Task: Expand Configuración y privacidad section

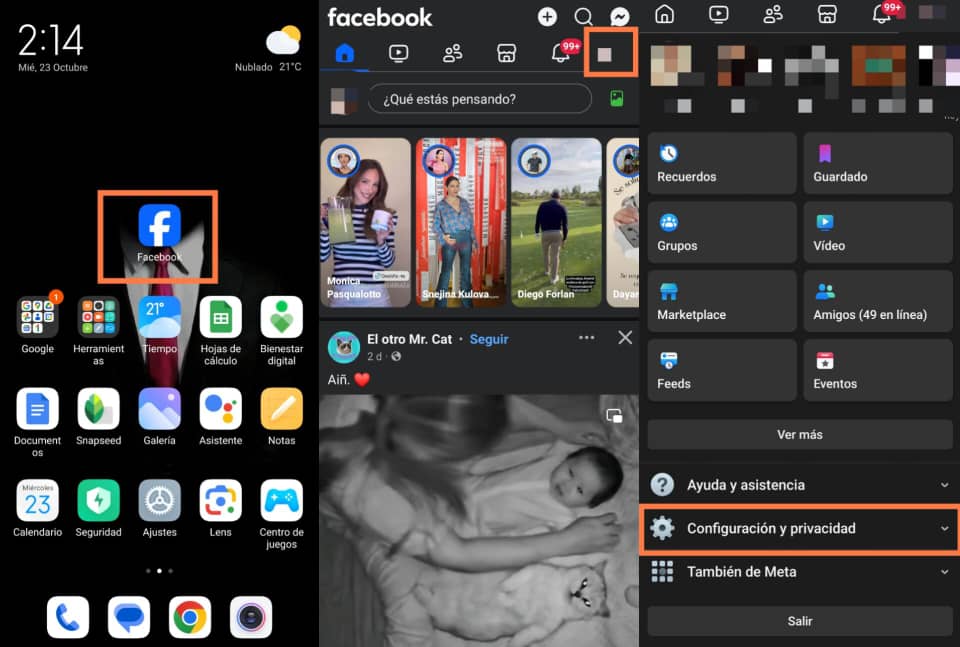Action: (800, 528)
